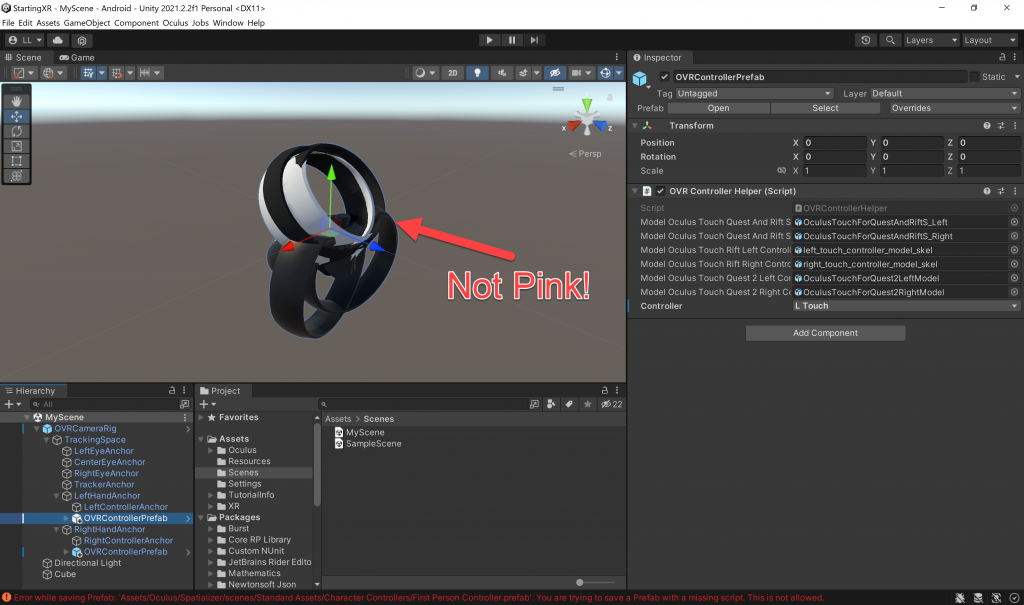This screenshot has width=1024, height=605.
Task: Click the prefab Open button
Action: 718,108
